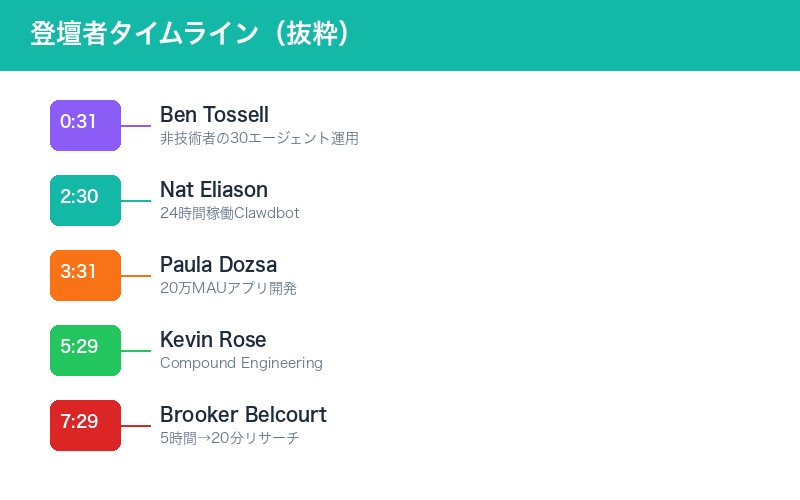Image resolution: width=800 pixels, height=500 pixels.
Task: Select the orange 3:31 time marker
Action: click(x=85, y=275)
